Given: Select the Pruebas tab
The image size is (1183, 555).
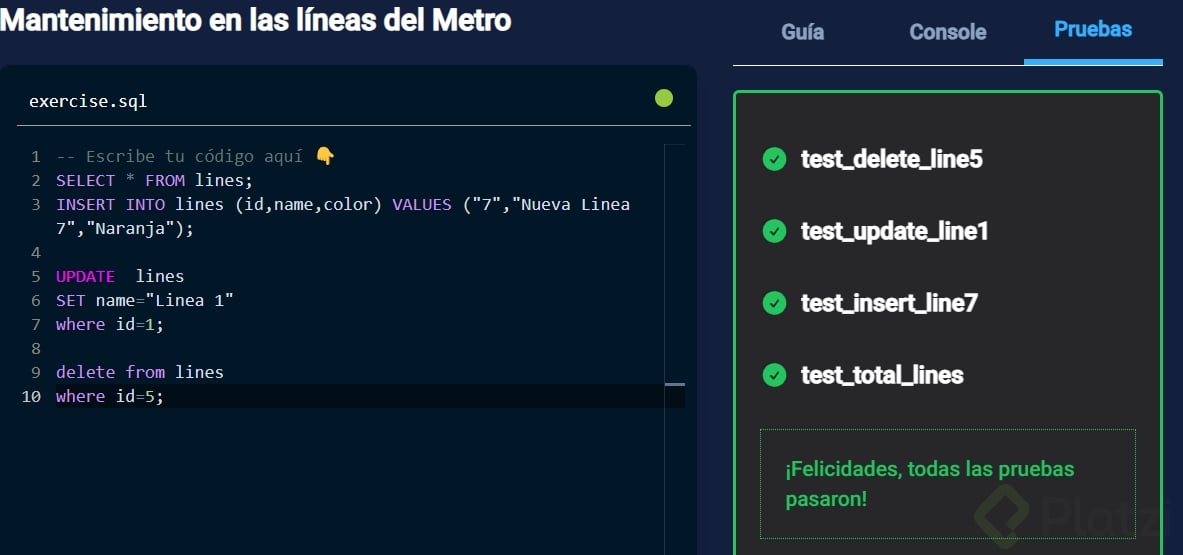Looking at the screenshot, I should click(x=1093, y=30).
